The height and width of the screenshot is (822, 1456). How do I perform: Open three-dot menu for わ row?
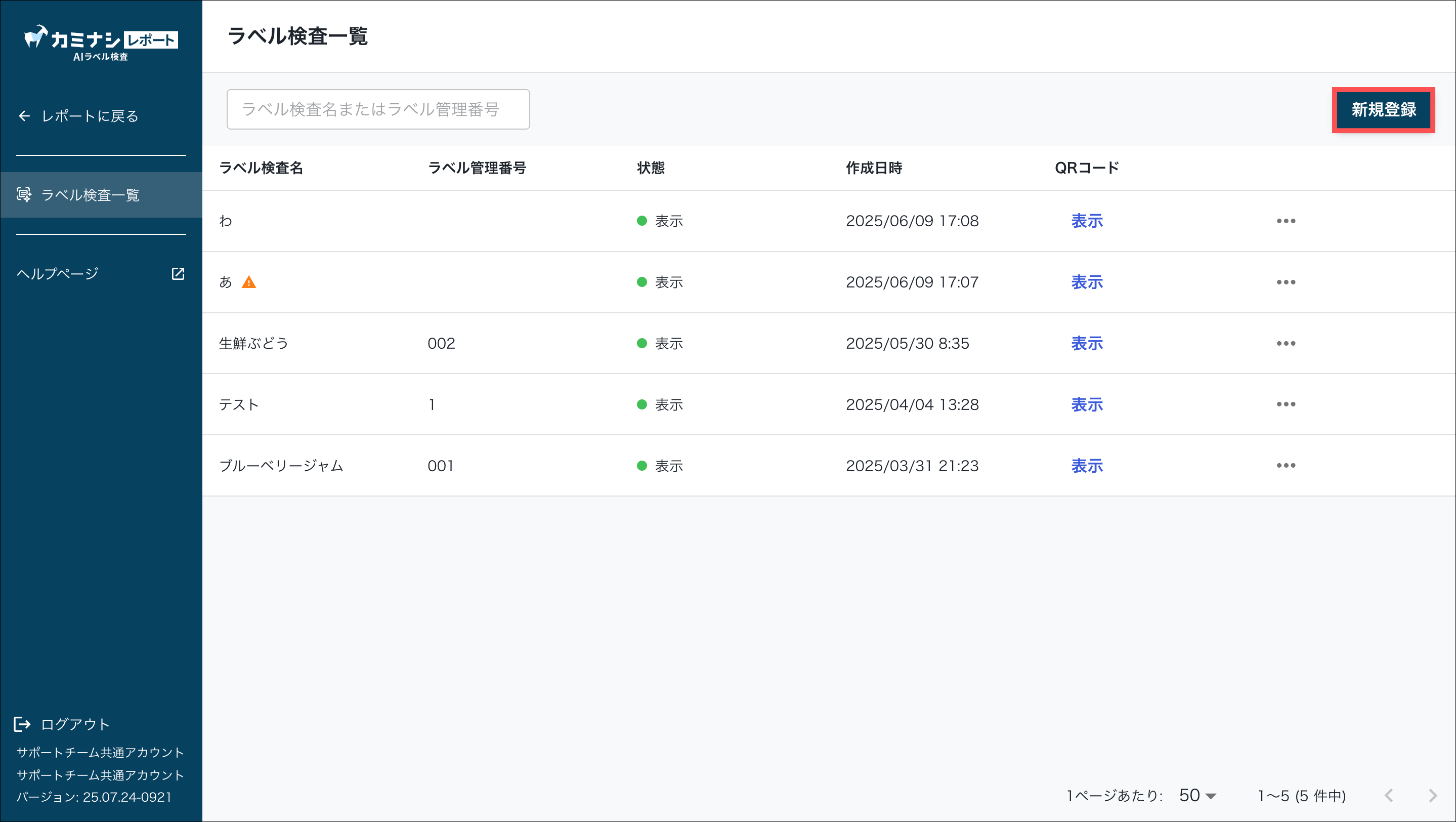tap(1286, 221)
